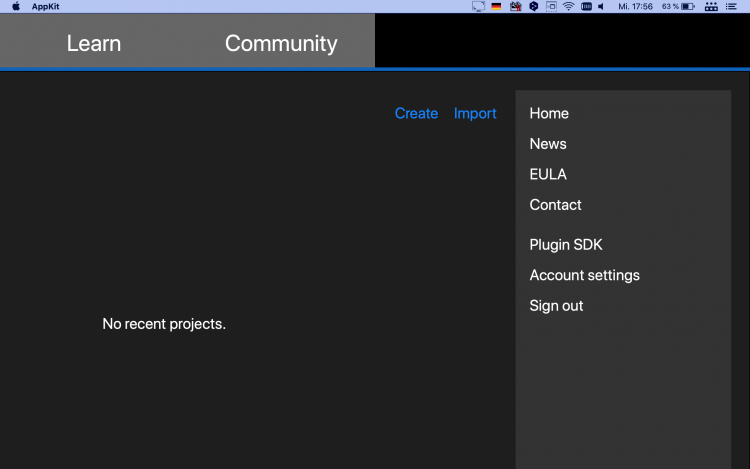The width and height of the screenshot is (750, 469).
Task: Click Sign out in the menu
Action: [x=556, y=306]
